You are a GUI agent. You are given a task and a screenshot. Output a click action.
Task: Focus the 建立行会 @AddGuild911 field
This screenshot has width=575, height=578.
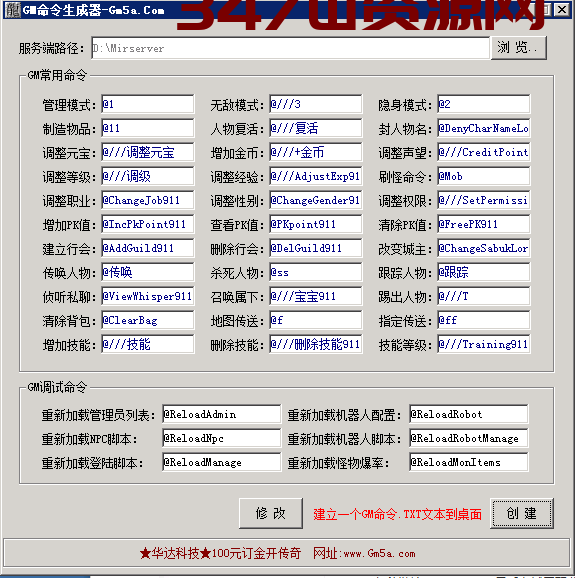pos(147,248)
